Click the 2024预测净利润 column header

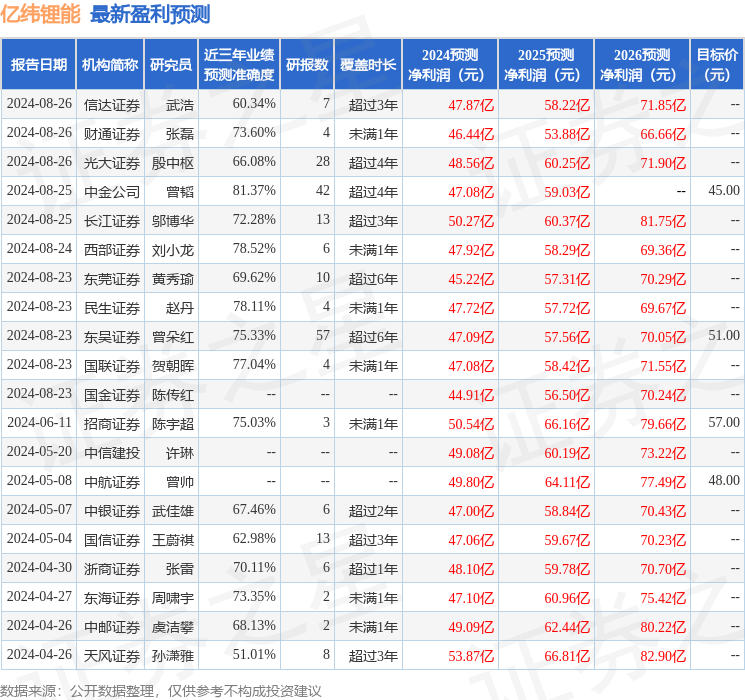coord(450,65)
